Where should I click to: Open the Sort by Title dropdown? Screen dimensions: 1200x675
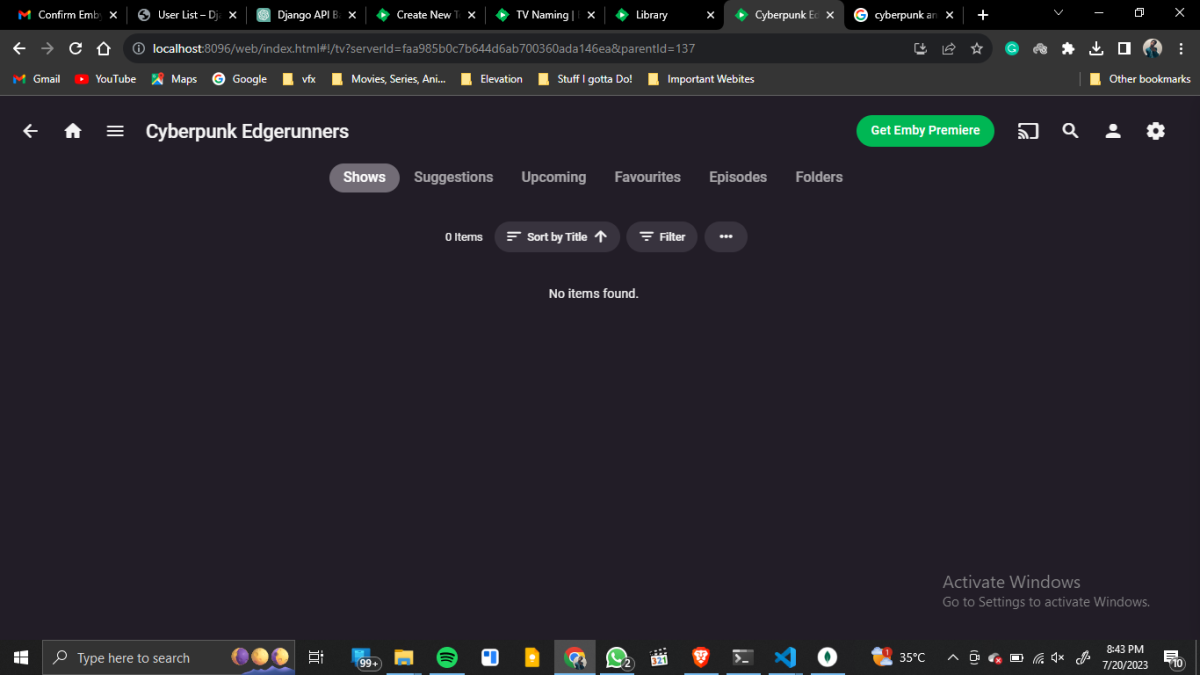tap(557, 237)
